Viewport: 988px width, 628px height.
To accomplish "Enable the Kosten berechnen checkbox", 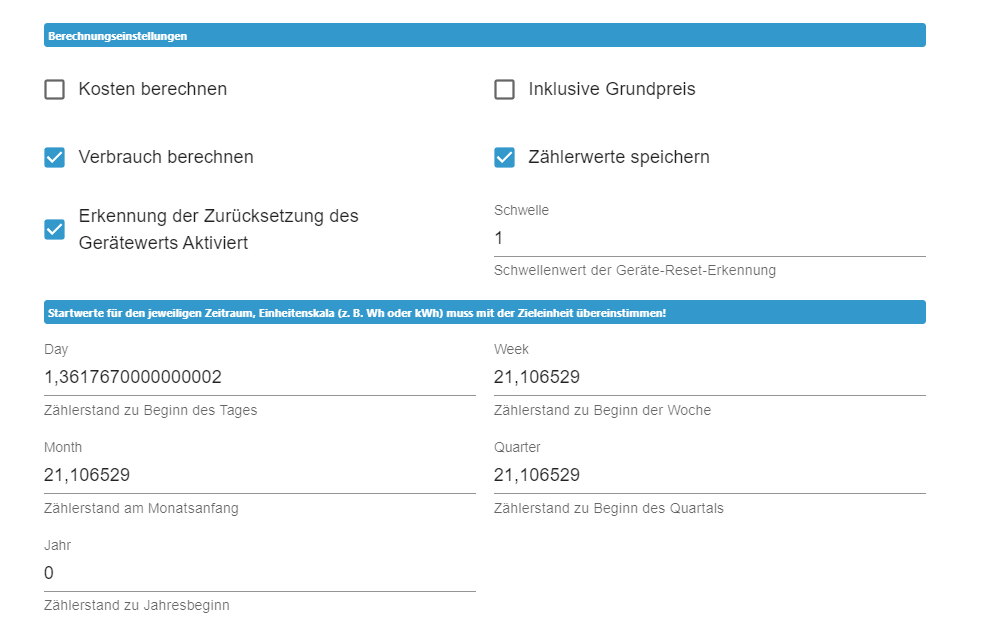I will [54, 90].
